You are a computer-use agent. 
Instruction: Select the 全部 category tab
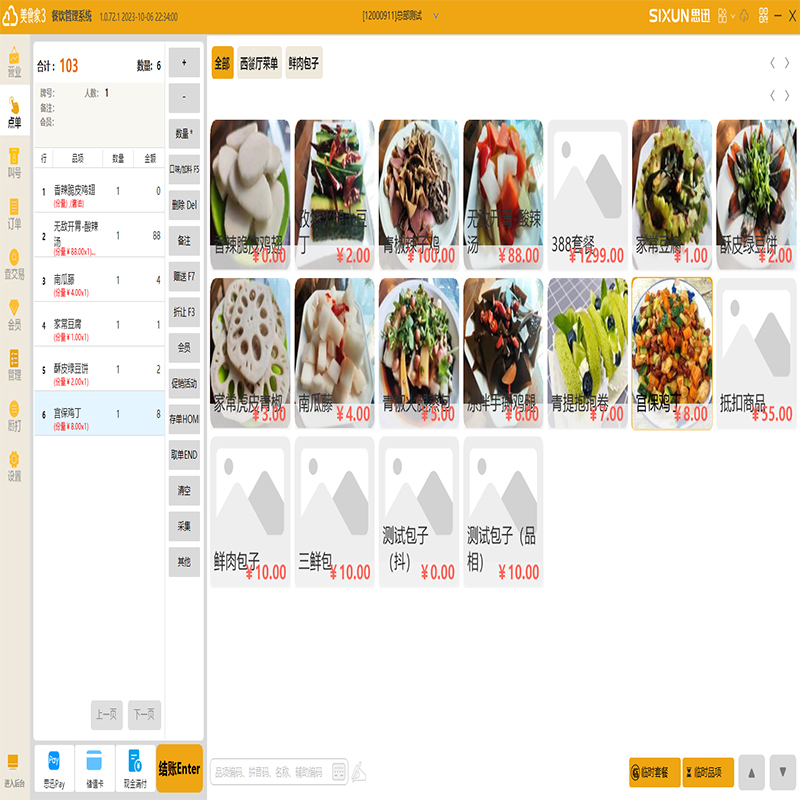(x=222, y=63)
